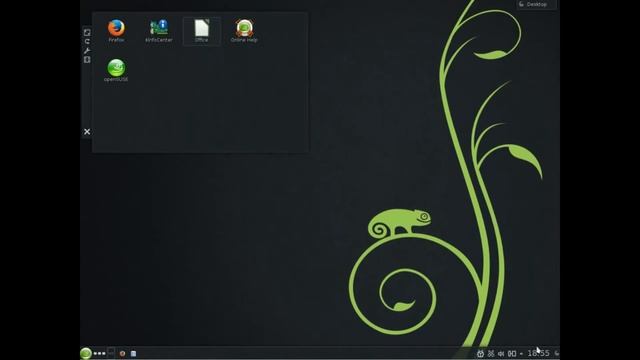Click the widget rotate handle icon
Image resolution: width=640 pixels, height=360 pixels.
click(x=87, y=41)
